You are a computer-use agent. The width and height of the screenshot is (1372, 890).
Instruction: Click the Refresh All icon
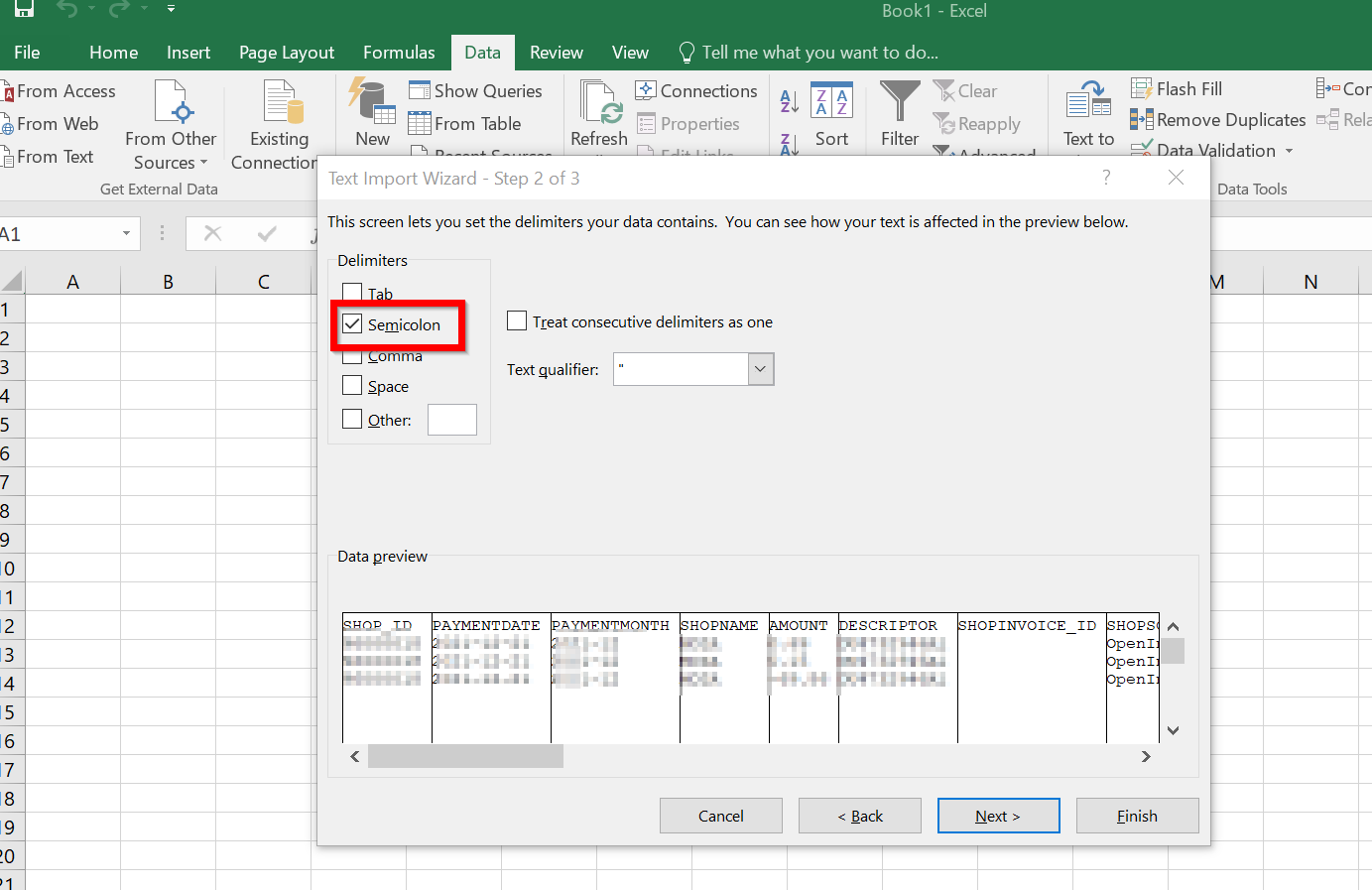[x=600, y=103]
